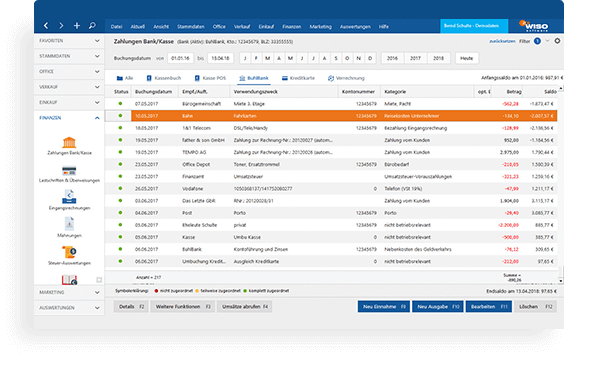Select first month J filter button
The image size is (600, 392).
click(245, 58)
